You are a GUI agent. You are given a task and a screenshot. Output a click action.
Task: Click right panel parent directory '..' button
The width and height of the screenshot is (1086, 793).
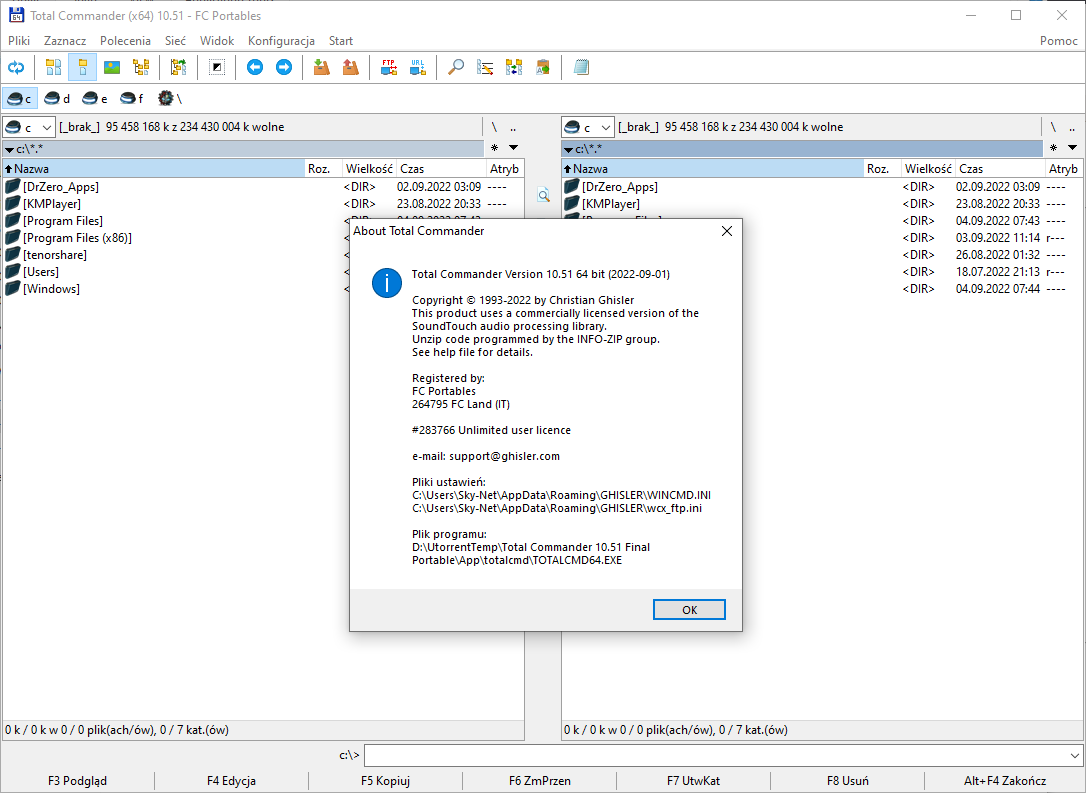[1071, 127]
